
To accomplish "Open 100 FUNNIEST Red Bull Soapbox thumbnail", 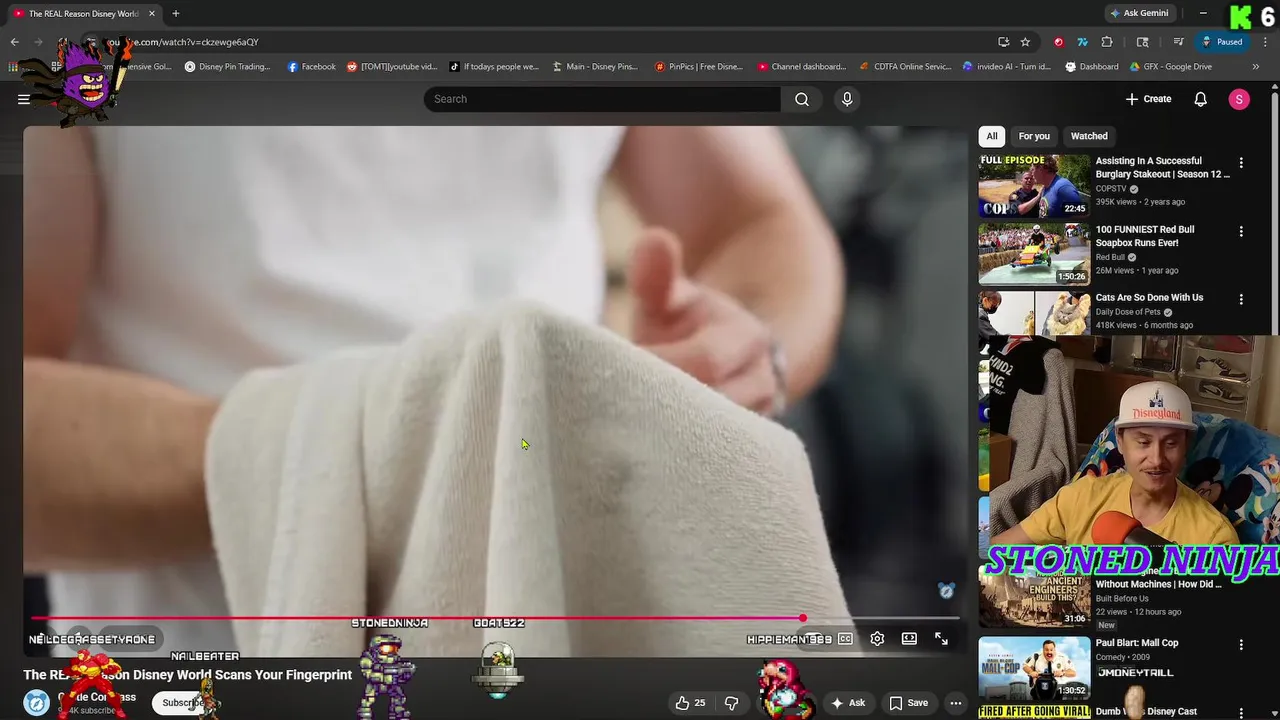I will [x=1034, y=254].
